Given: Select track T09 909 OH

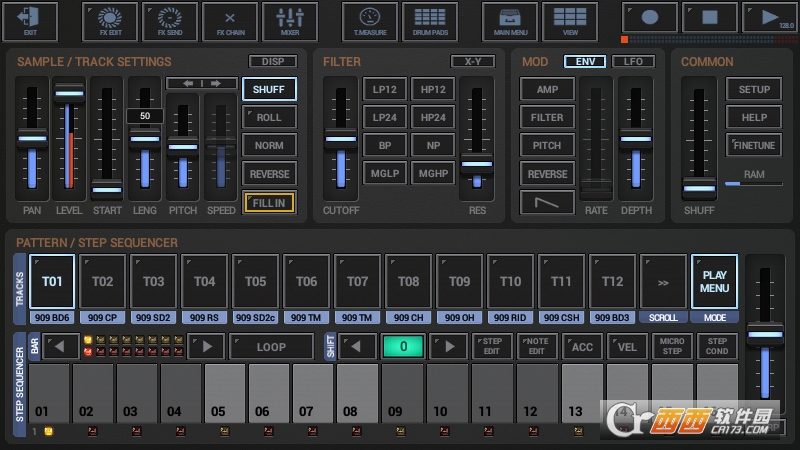Looking at the screenshot, I should point(459,281).
